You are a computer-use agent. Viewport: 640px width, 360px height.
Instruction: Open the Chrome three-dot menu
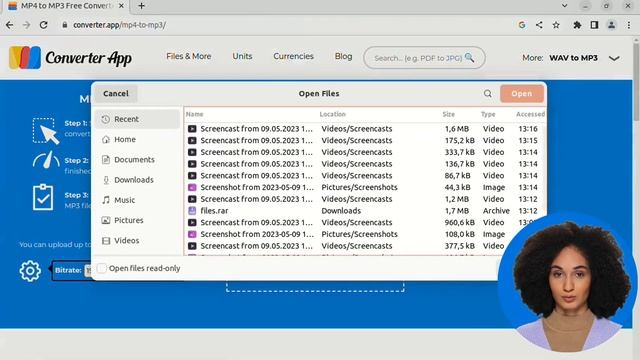(x=629, y=25)
